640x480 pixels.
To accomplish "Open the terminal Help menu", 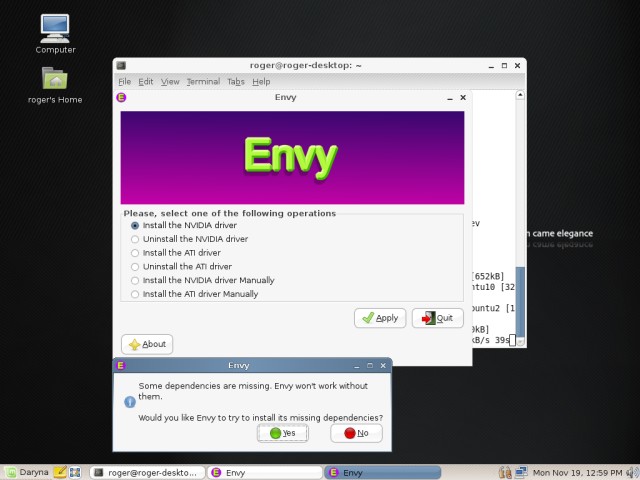I will [x=261, y=82].
